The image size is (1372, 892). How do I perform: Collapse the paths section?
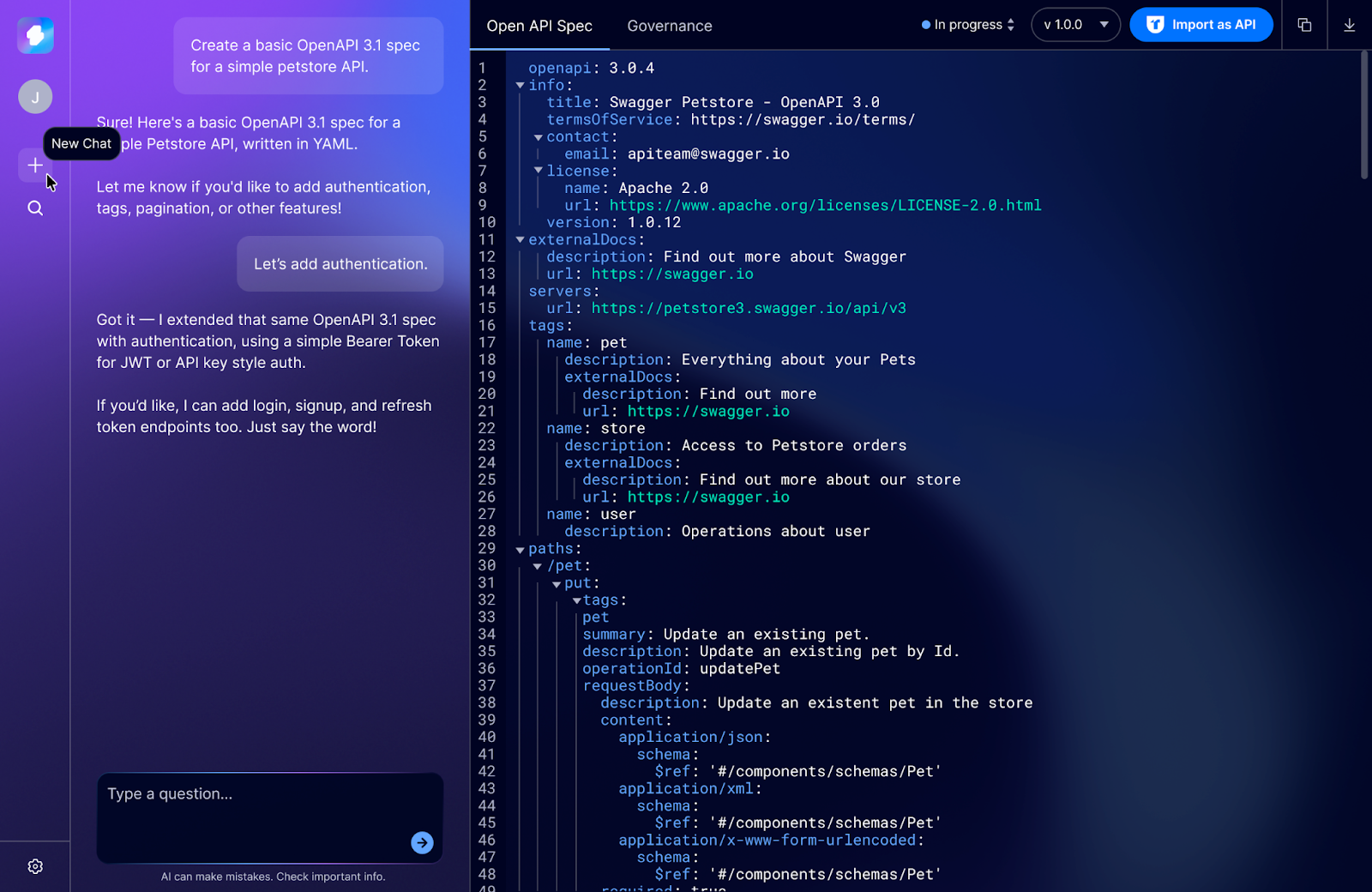(520, 550)
